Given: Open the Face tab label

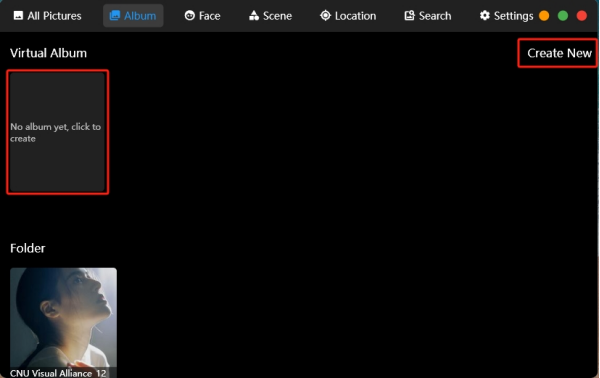Looking at the screenshot, I should (210, 16).
